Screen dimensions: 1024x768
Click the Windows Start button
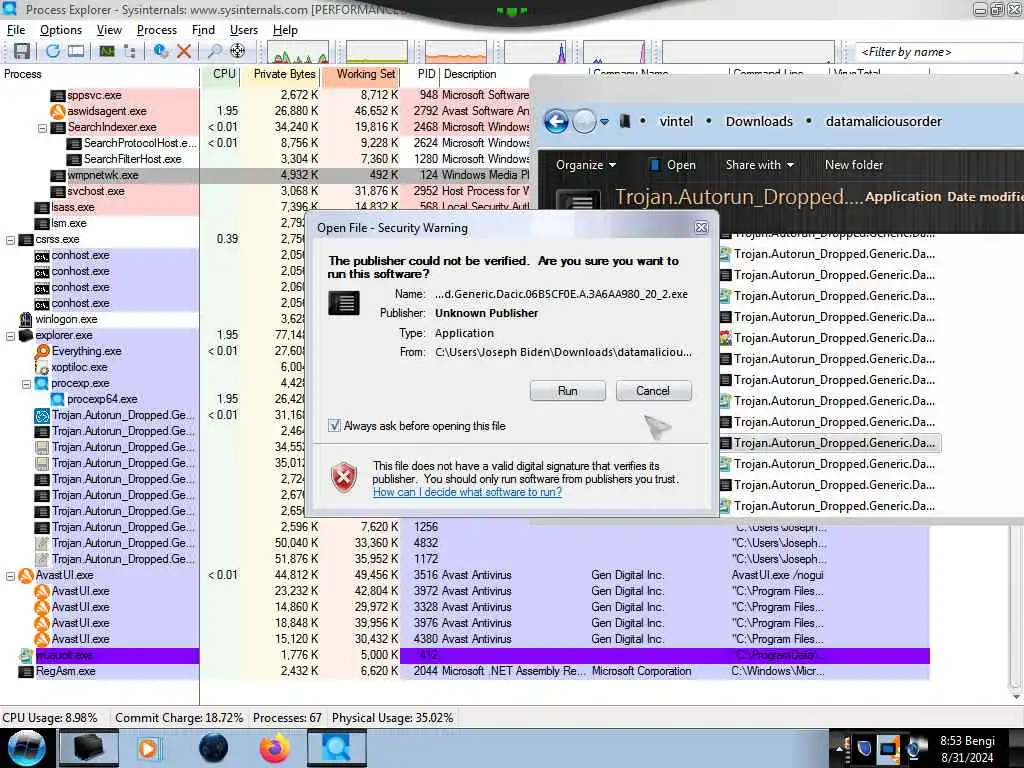(x=26, y=748)
